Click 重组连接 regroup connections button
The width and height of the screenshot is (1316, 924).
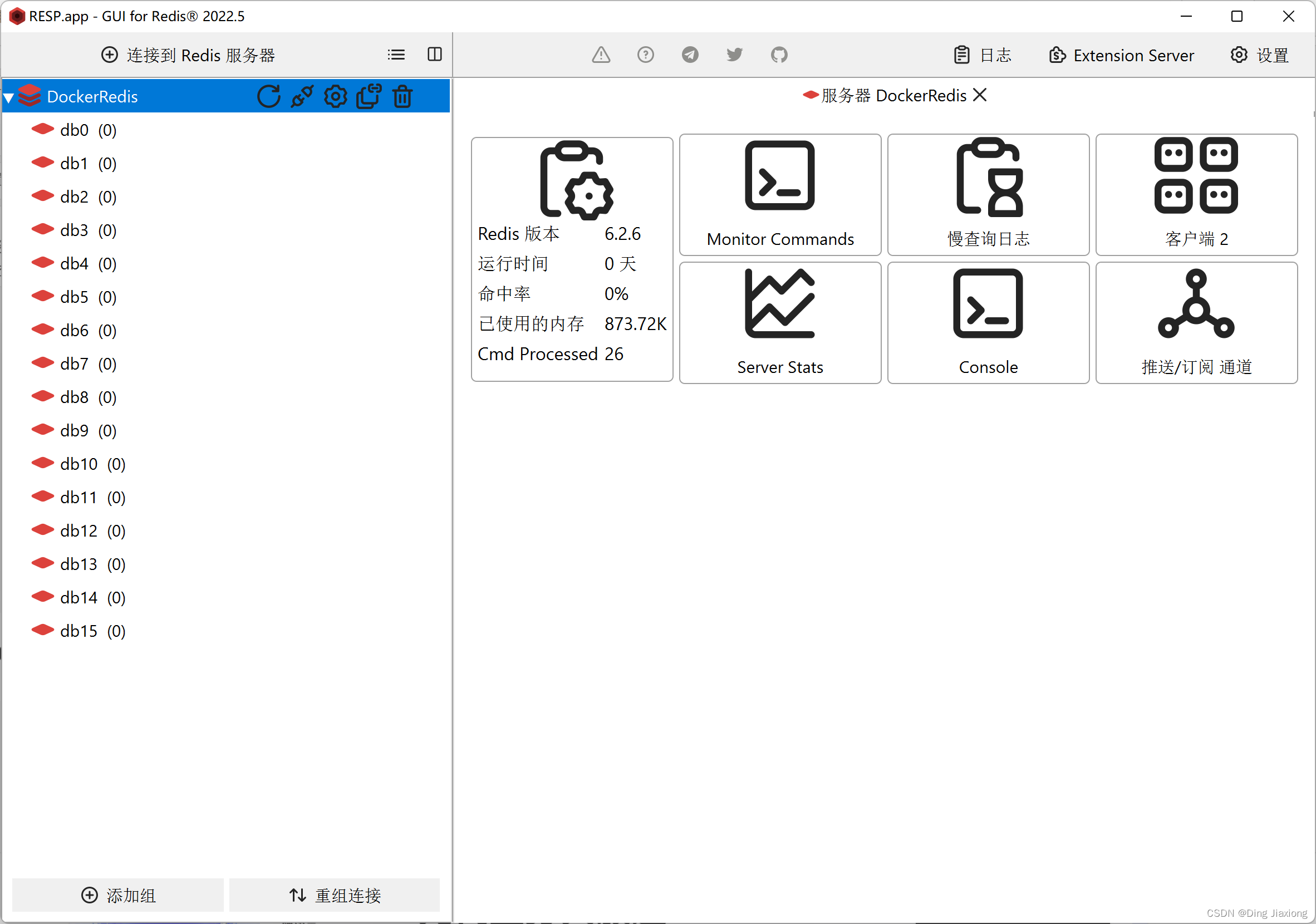[335, 894]
